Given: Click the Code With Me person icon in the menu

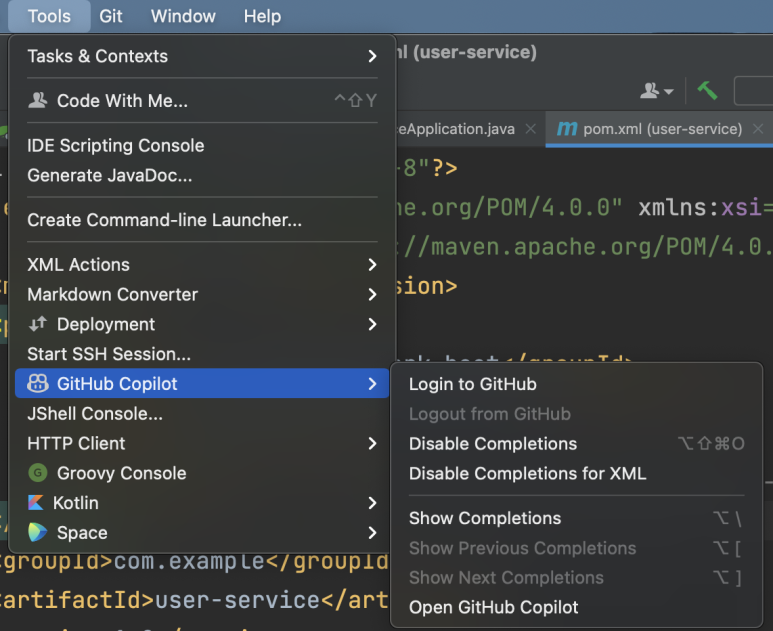Looking at the screenshot, I should (37, 101).
